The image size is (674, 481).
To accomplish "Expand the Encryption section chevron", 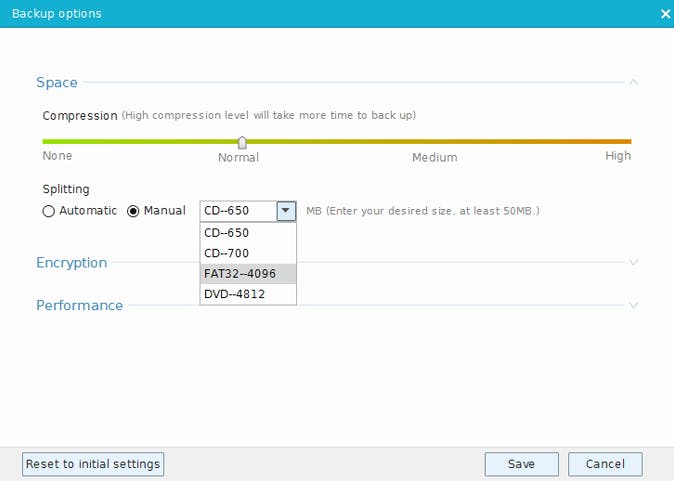I will (633, 262).
